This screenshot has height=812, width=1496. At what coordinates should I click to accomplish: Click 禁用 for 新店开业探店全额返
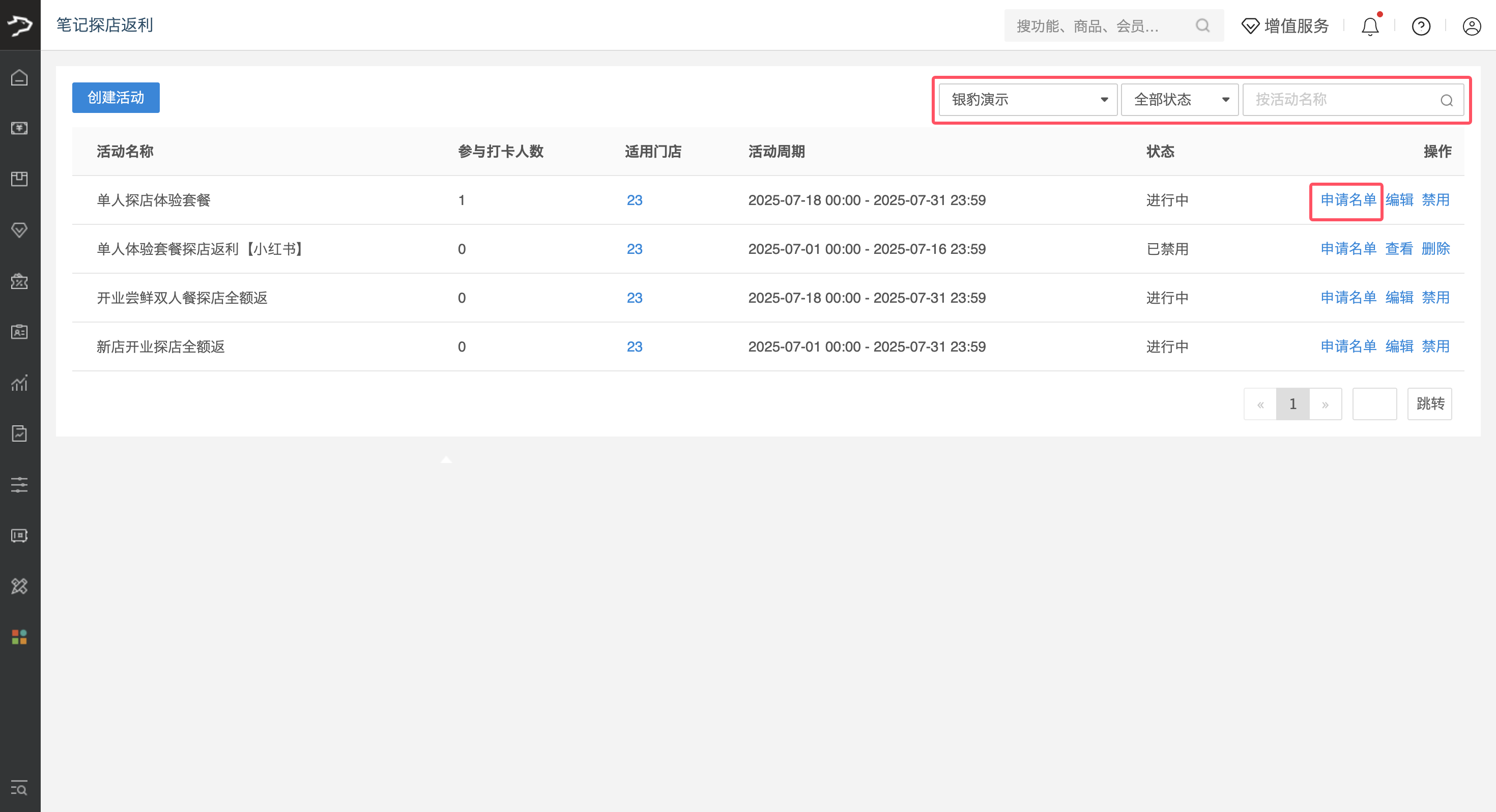pos(1435,346)
